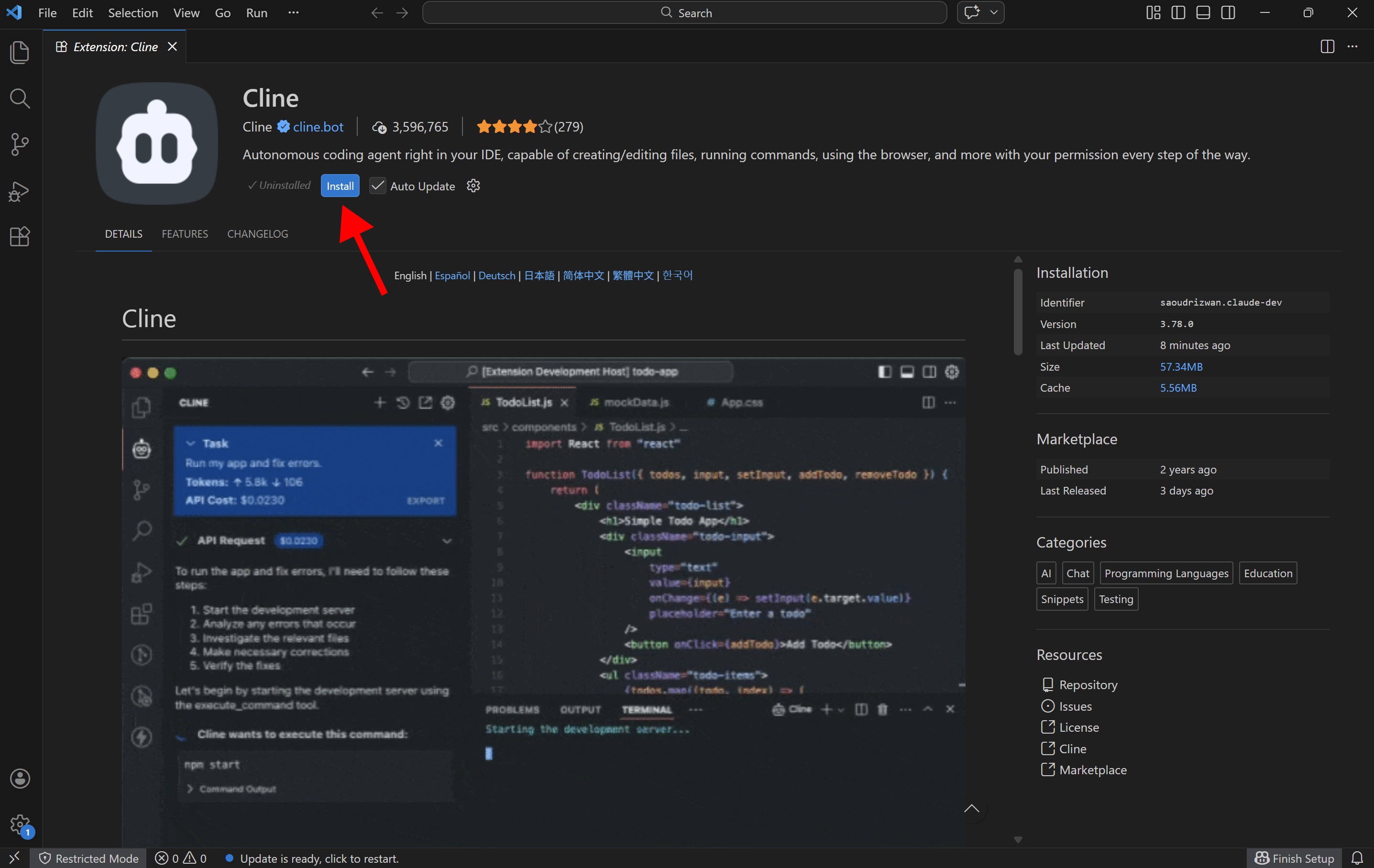The image size is (1374, 868).
Task: Click the extension settings gear next to Auto Update
Action: (473, 186)
